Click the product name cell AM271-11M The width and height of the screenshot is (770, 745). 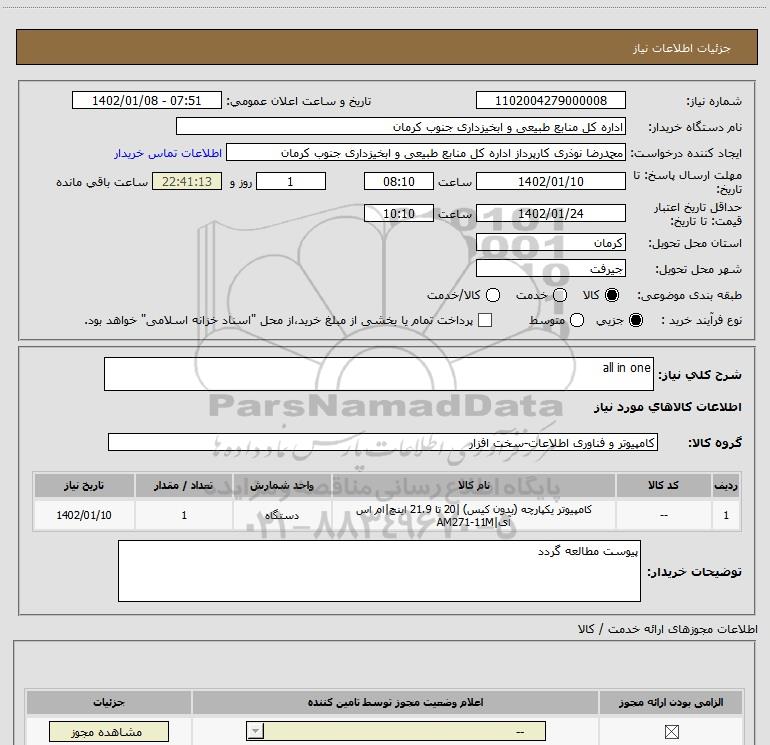click(x=474, y=515)
